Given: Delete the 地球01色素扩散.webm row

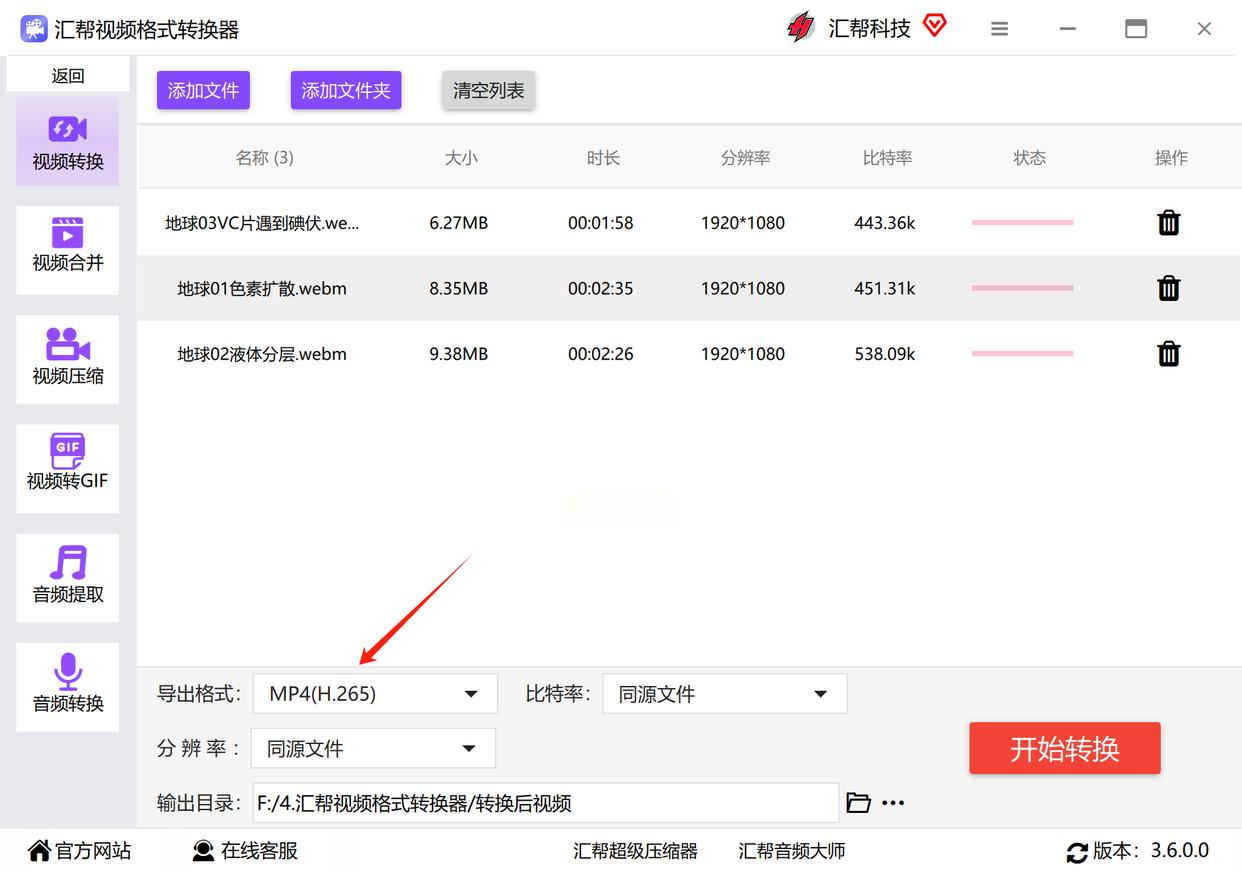Looking at the screenshot, I should tap(1168, 288).
